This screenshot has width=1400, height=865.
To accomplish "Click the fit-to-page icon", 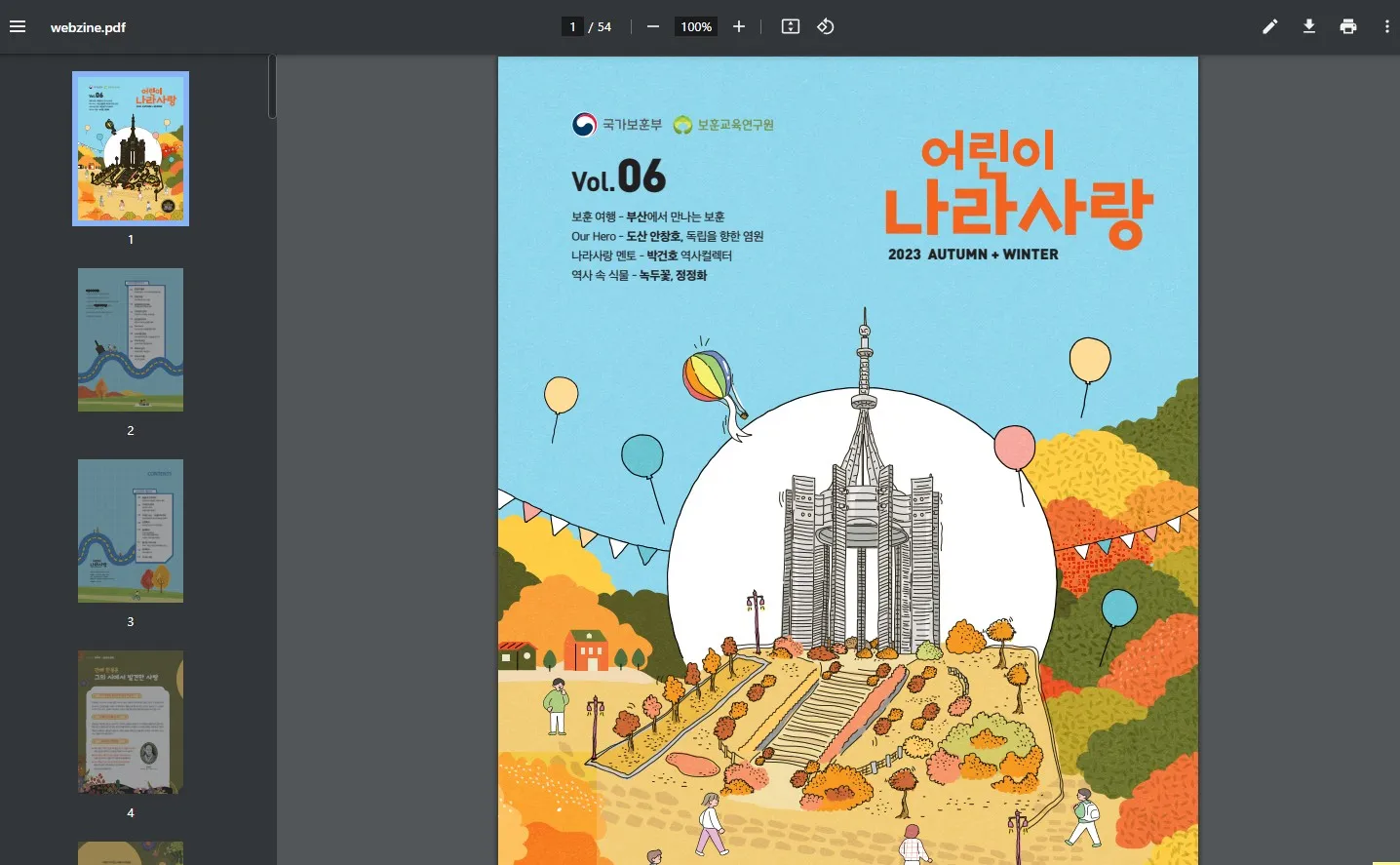I will coord(790,26).
